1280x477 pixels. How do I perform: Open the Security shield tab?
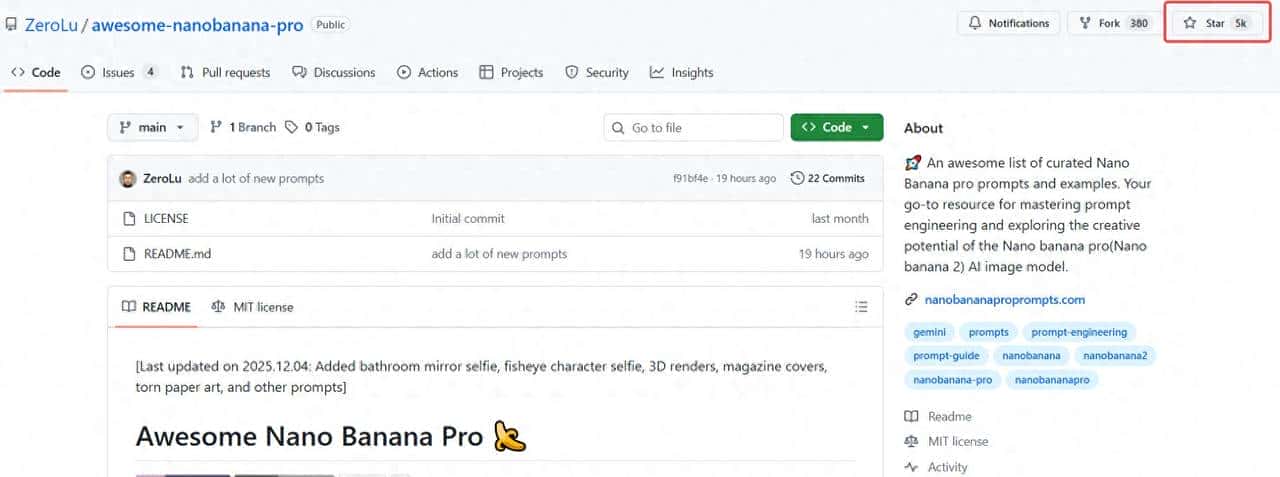pyautogui.click(x=572, y=72)
